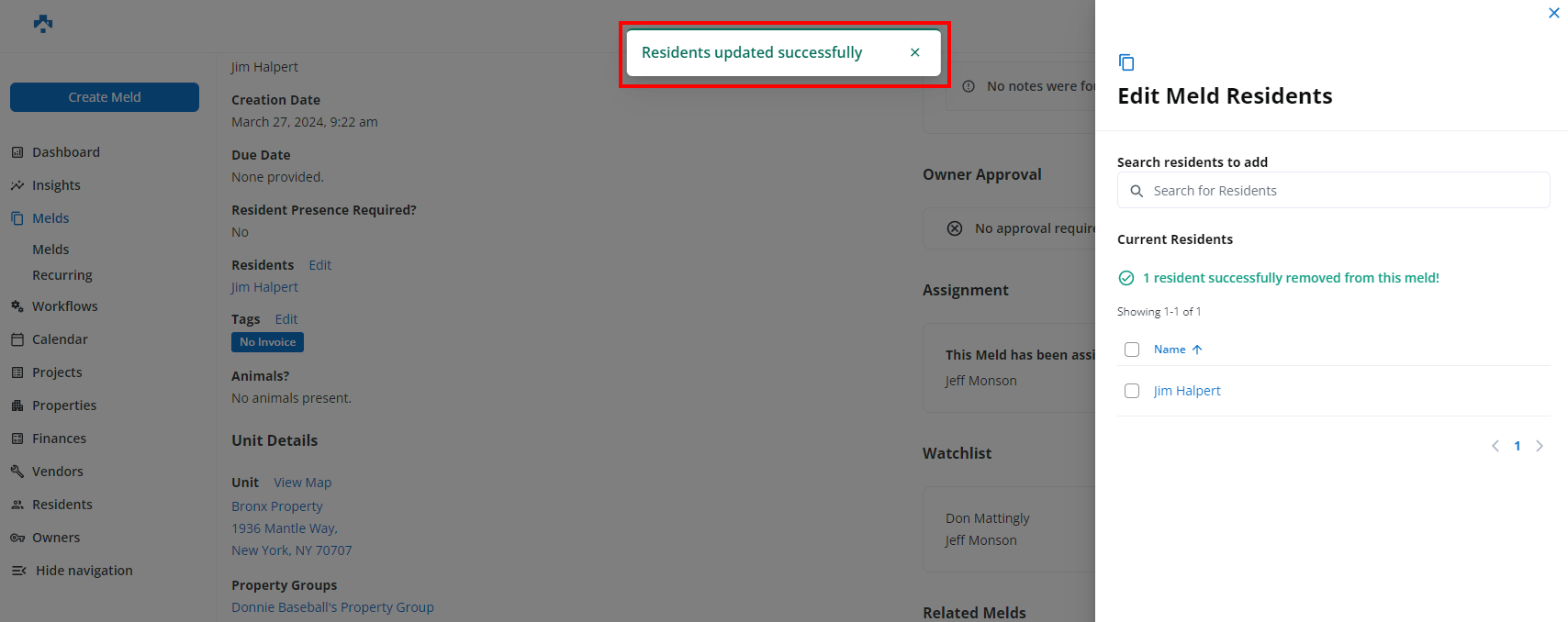Viewport: 1568px width, 622px height.
Task: Open the View Map link
Action: [302, 483]
